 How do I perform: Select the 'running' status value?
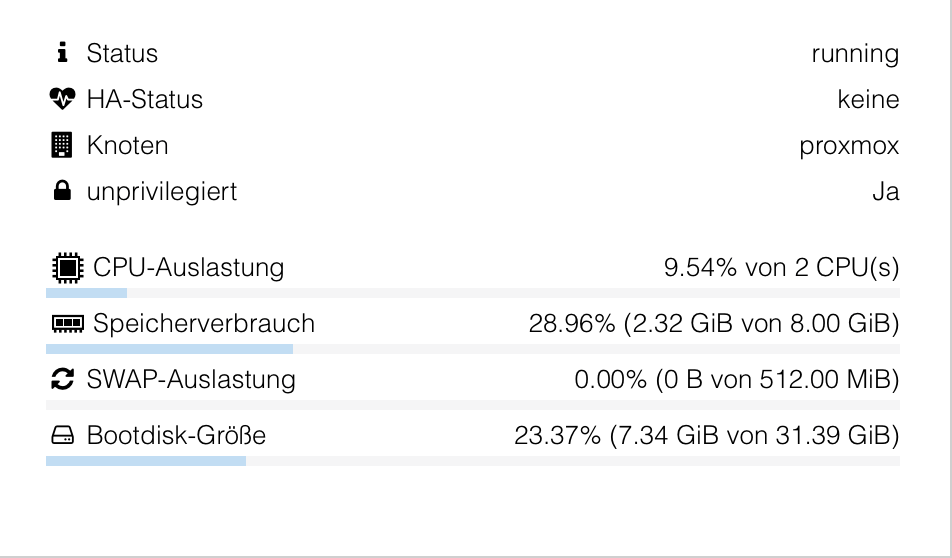(x=855, y=54)
